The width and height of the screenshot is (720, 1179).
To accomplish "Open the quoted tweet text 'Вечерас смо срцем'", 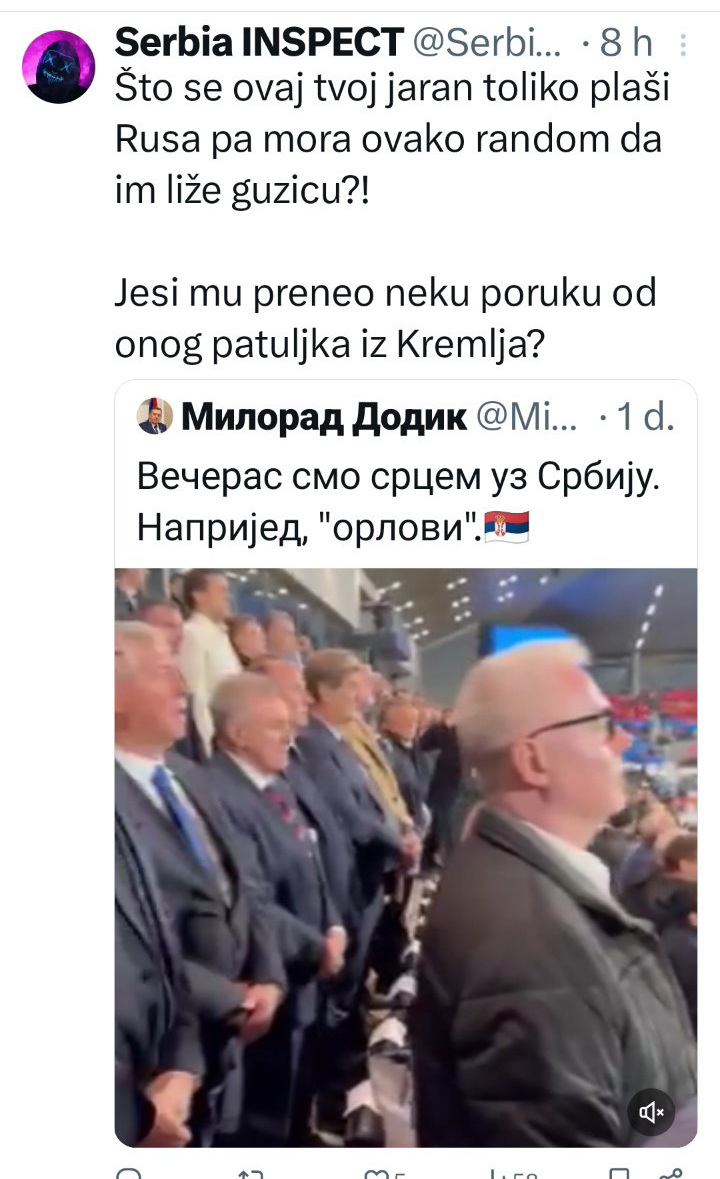I will 398,501.
